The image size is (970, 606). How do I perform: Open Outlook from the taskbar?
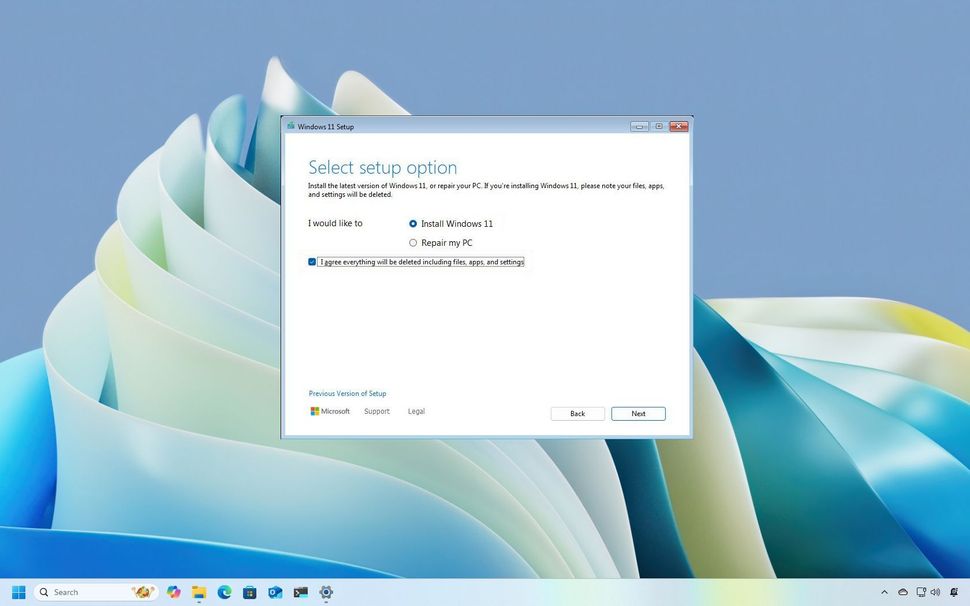coord(274,592)
